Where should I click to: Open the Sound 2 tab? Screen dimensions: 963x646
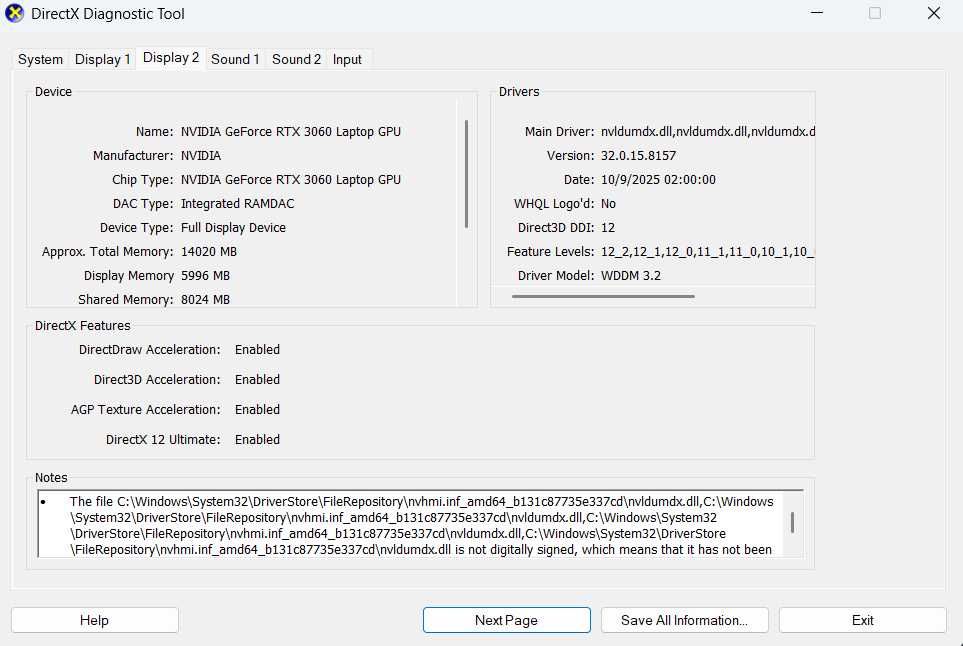296,60
